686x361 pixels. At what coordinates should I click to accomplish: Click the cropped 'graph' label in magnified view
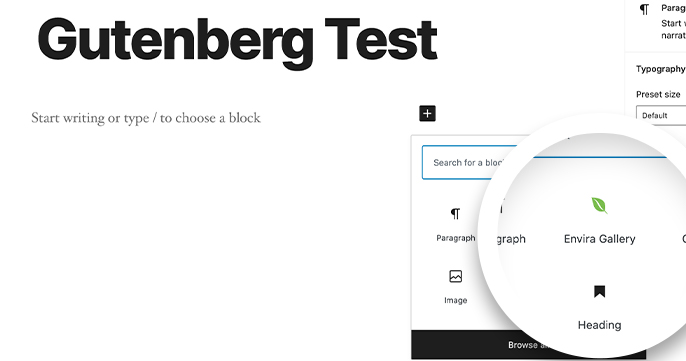click(x=511, y=239)
